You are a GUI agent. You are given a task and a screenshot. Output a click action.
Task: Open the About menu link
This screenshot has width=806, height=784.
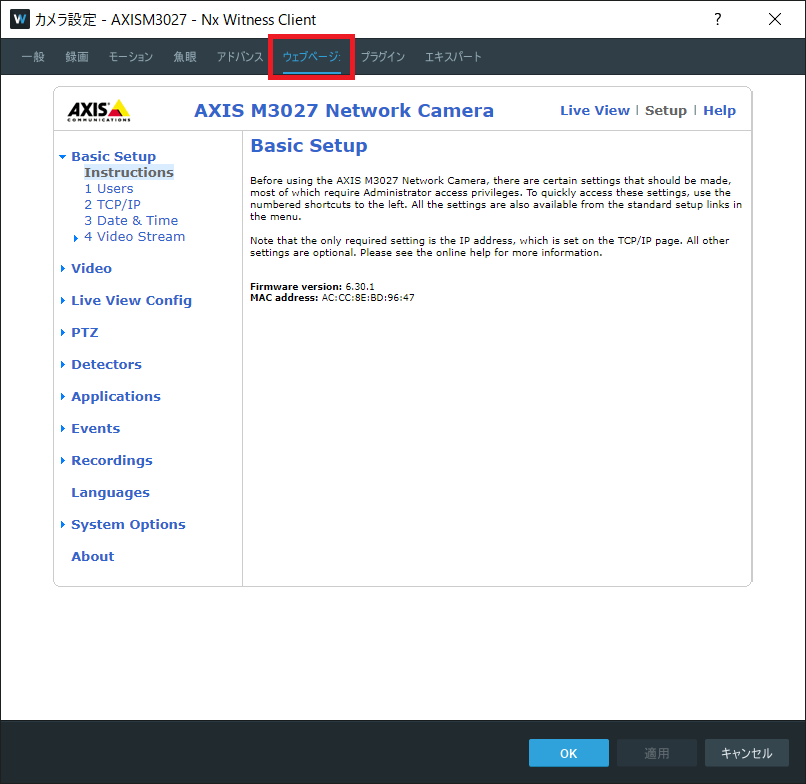pyautogui.click(x=93, y=556)
